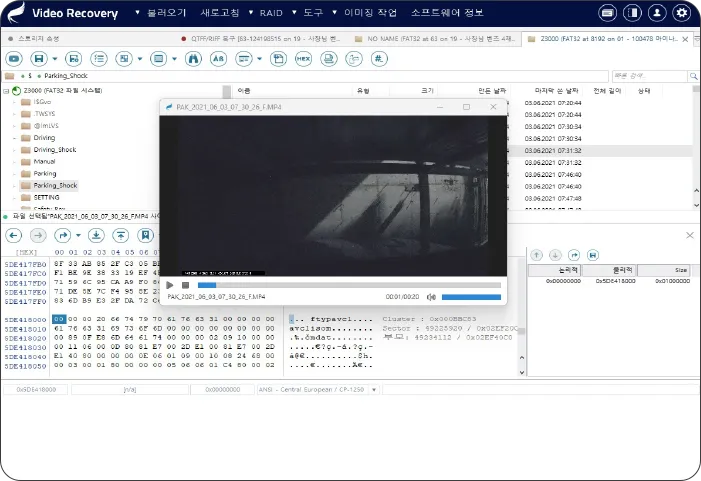Click the bookmark icon in hex toolbar

[x=146, y=235]
